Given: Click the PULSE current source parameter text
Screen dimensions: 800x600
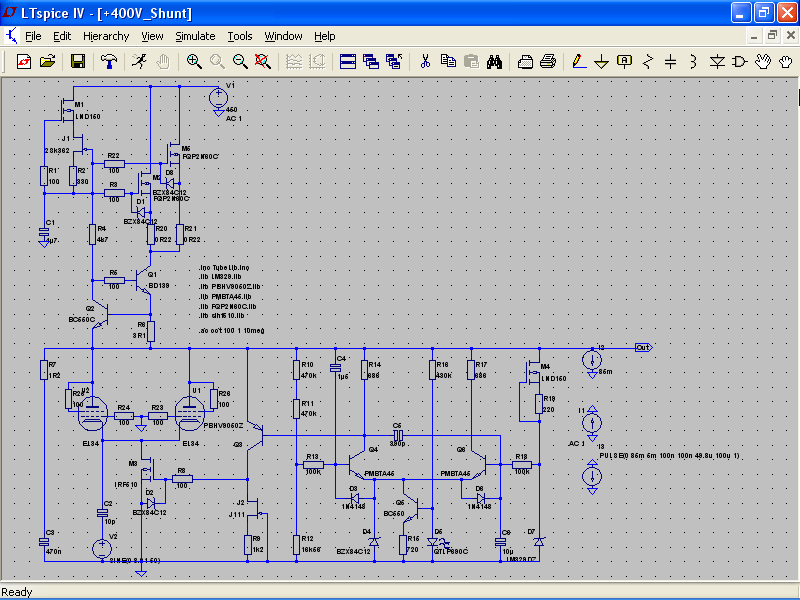Looking at the screenshot, I should [x=669, y=456].
